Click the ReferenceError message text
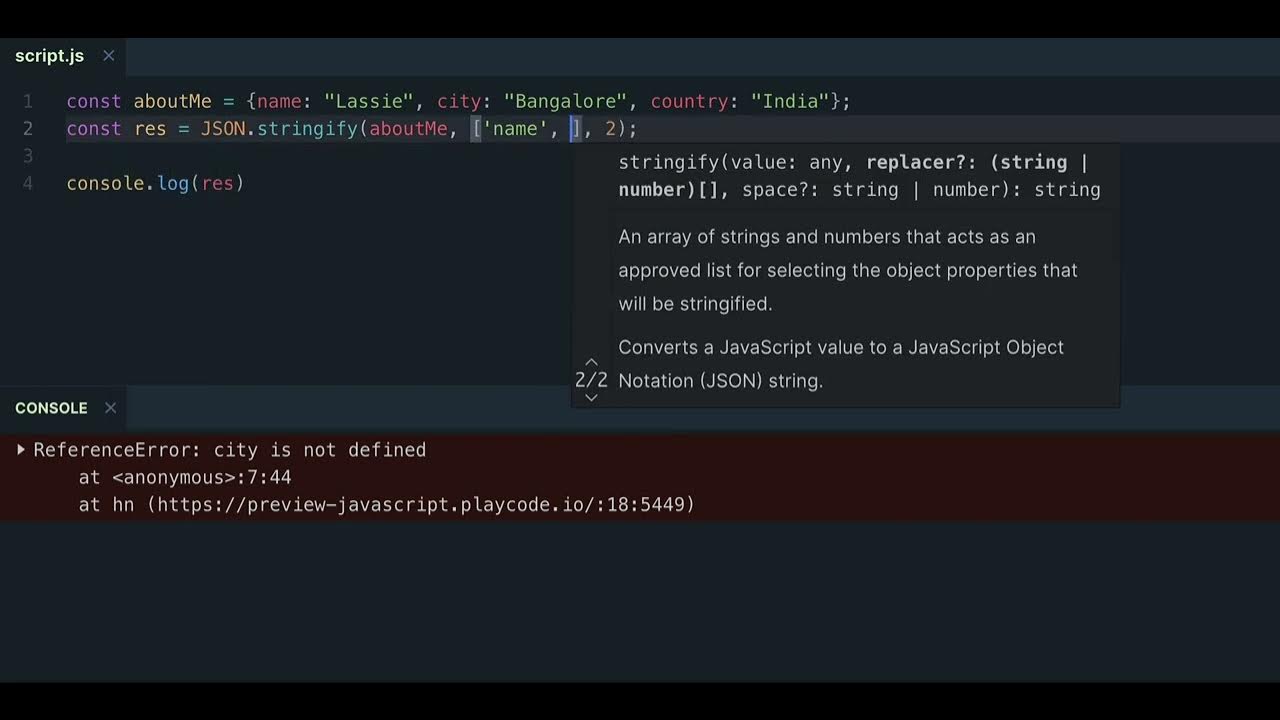This screenshot has width=1280, height=720. coord(230,450)
